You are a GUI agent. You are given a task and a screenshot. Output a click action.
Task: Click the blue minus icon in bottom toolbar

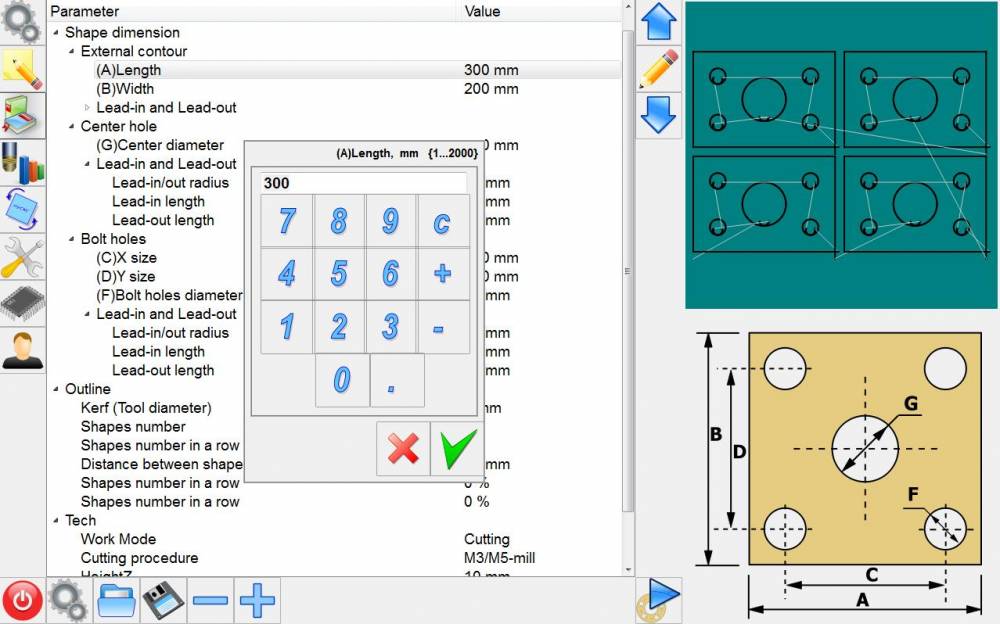point(210,600)
